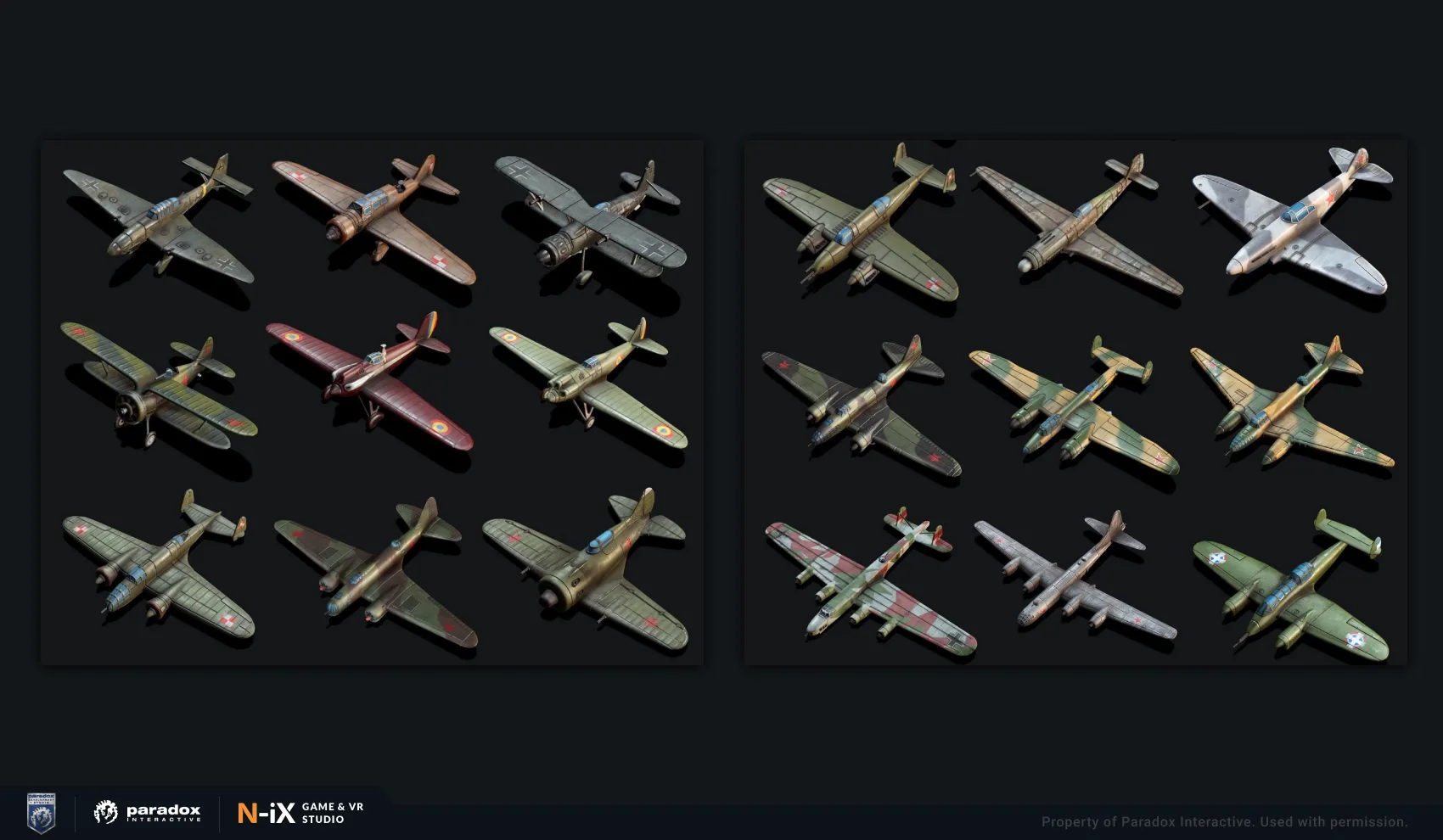The width and height of the screenshot is (1443, 840).
Task: Select the light green Romanian fighter
Action: pos(588,383)
